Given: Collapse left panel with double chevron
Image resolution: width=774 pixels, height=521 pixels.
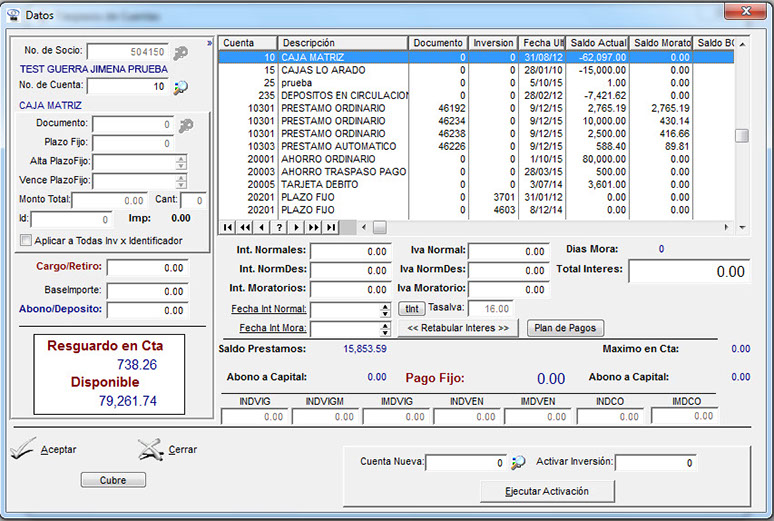Looking at the screenshot, I should (x=209, y=44).
